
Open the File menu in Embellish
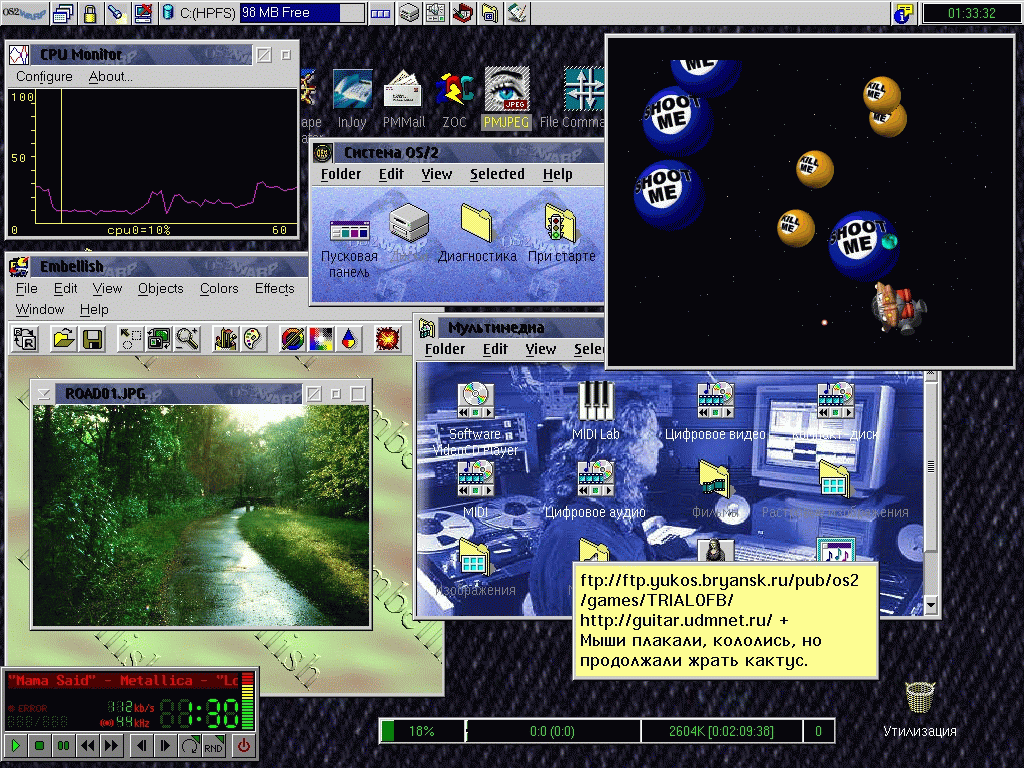[x=27, y=289]
